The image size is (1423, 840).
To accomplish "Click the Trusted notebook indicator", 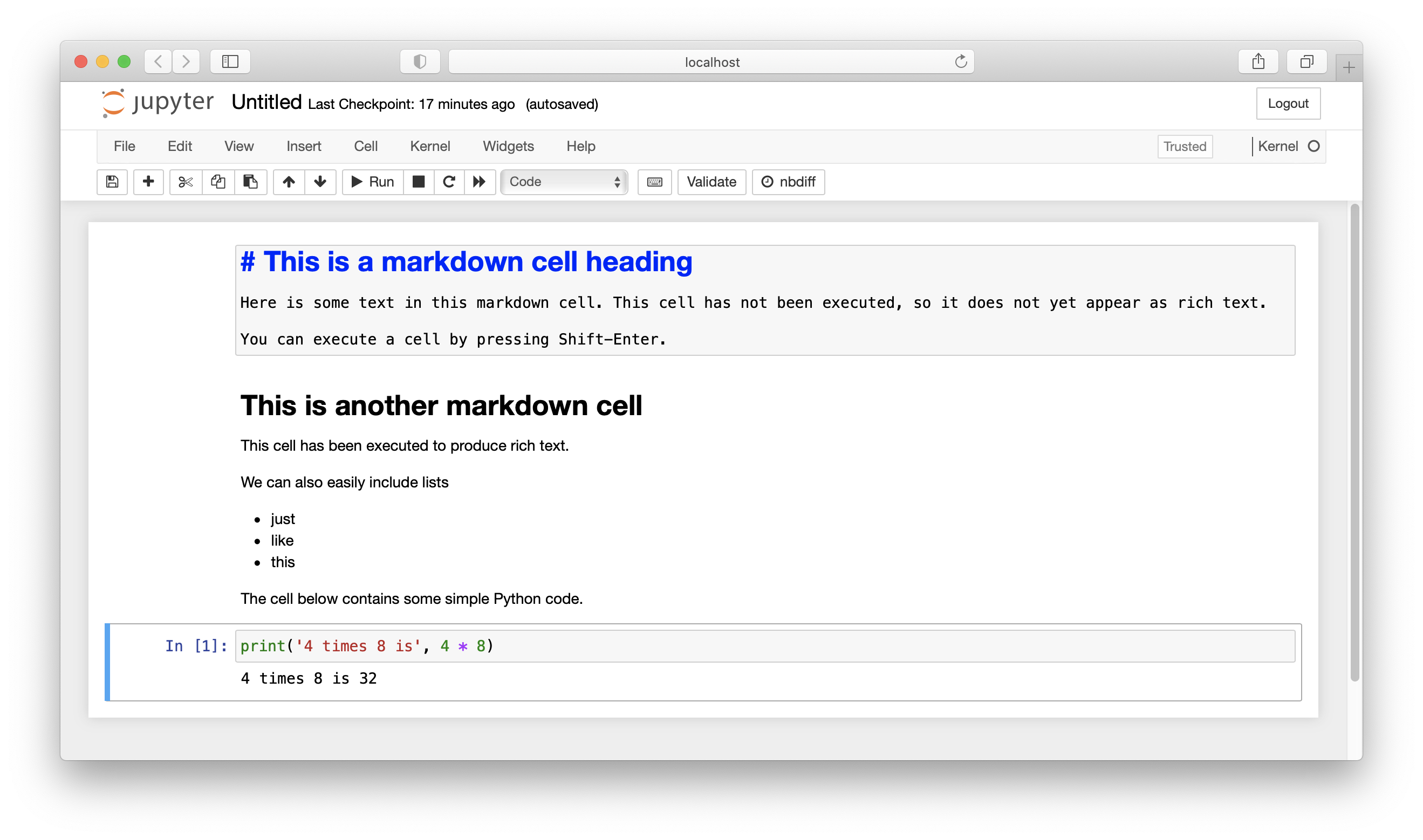I will coord(1184,146).
